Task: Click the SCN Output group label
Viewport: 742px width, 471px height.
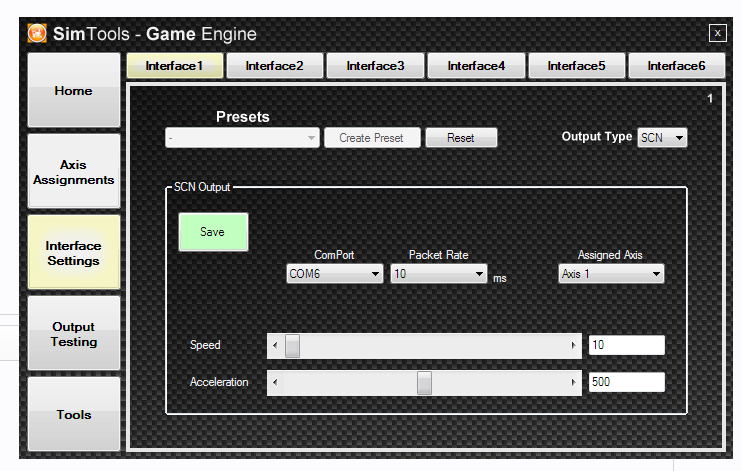Action: pyautogui.click(x=202, y=187)
